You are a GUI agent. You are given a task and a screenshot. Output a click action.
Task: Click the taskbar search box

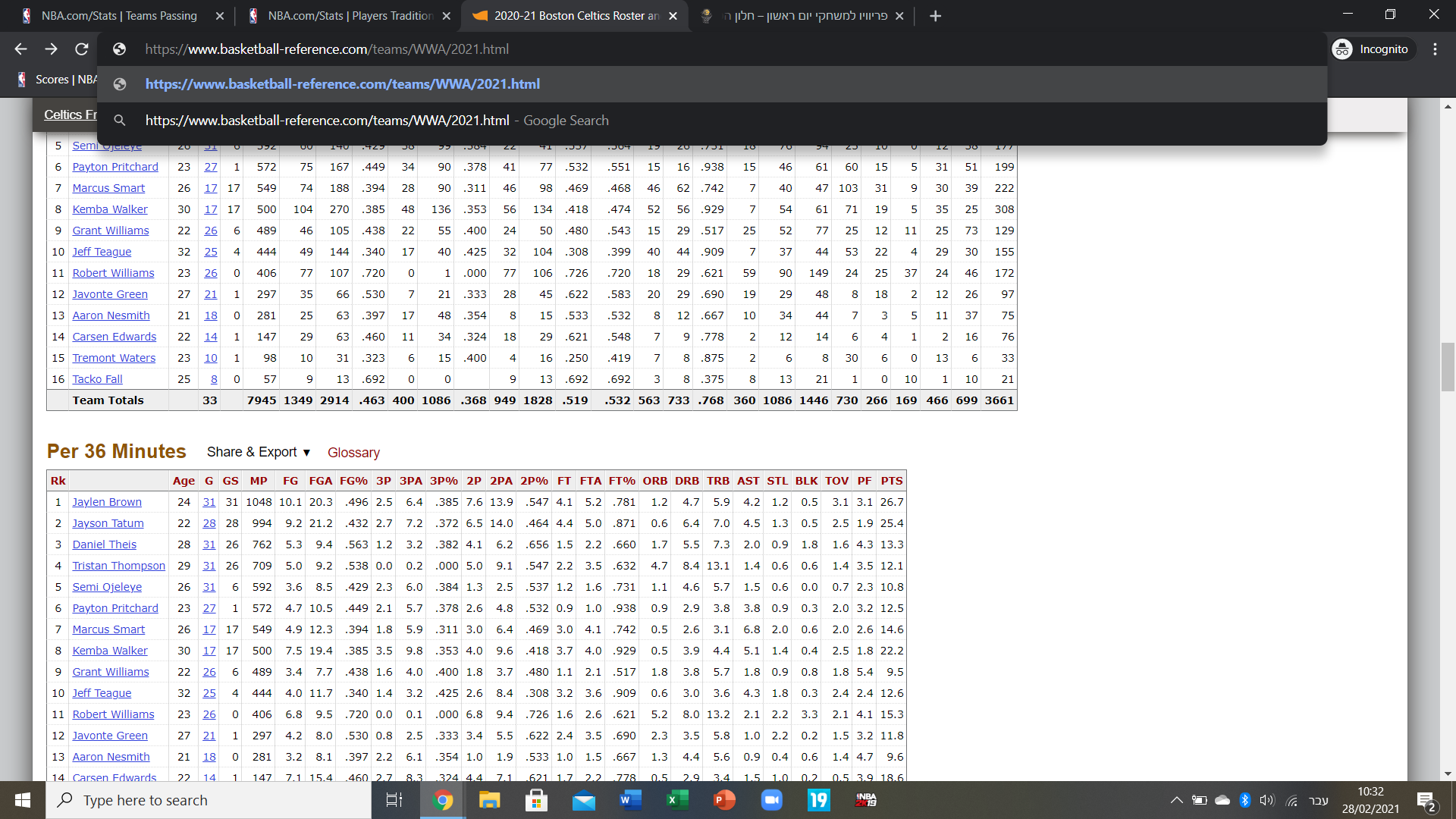point(209,800)
